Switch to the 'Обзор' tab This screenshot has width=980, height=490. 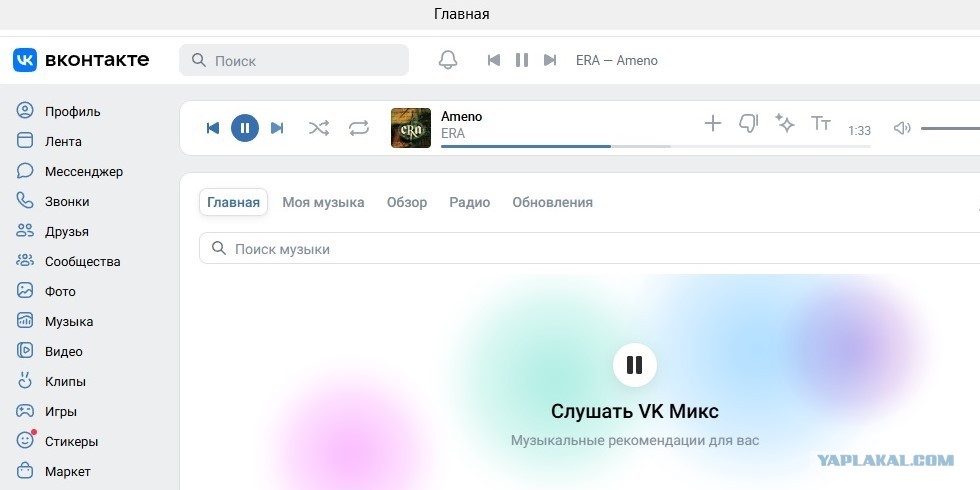407,202
